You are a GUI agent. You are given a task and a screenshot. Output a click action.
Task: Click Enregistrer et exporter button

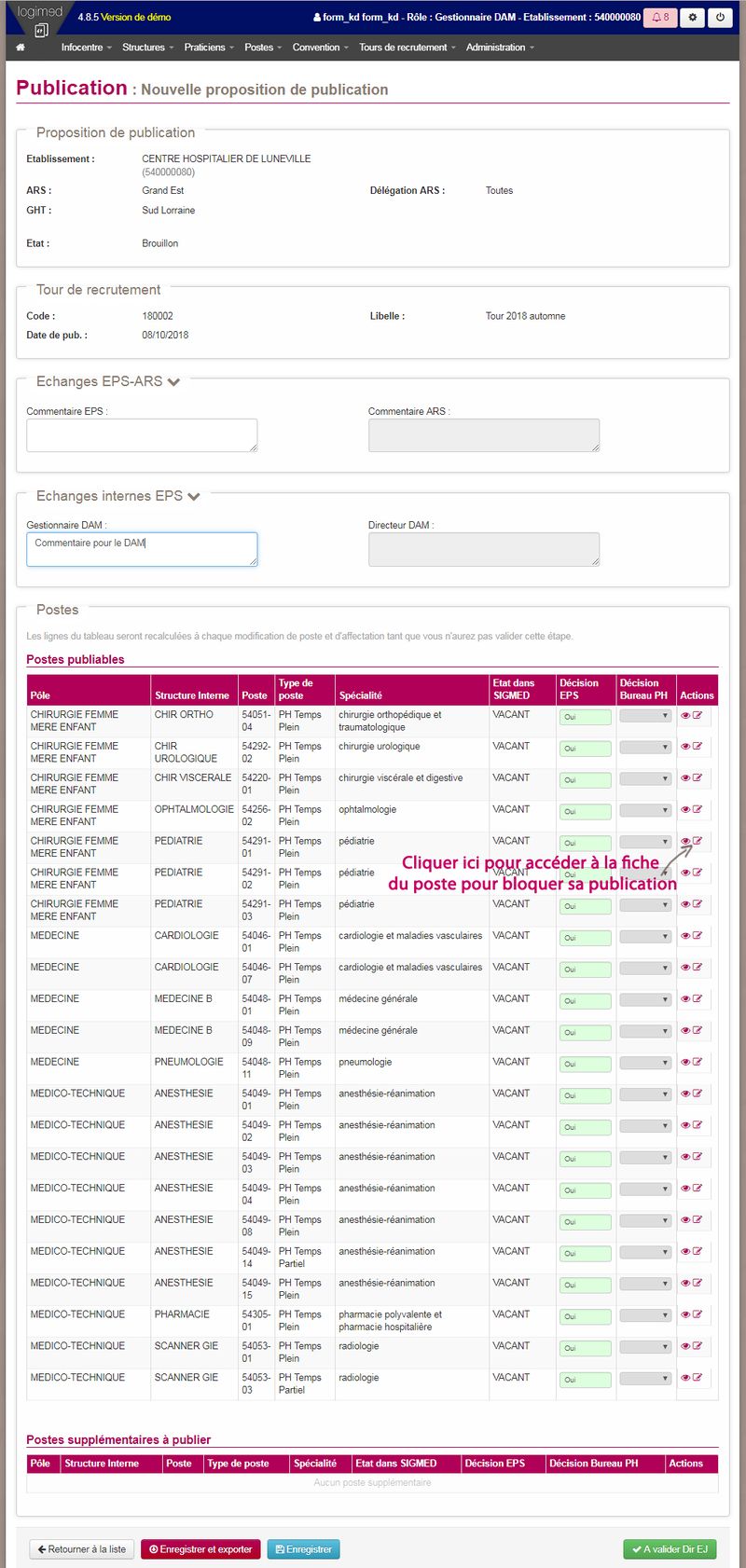pyautogui.click(x=200, y=1549)
